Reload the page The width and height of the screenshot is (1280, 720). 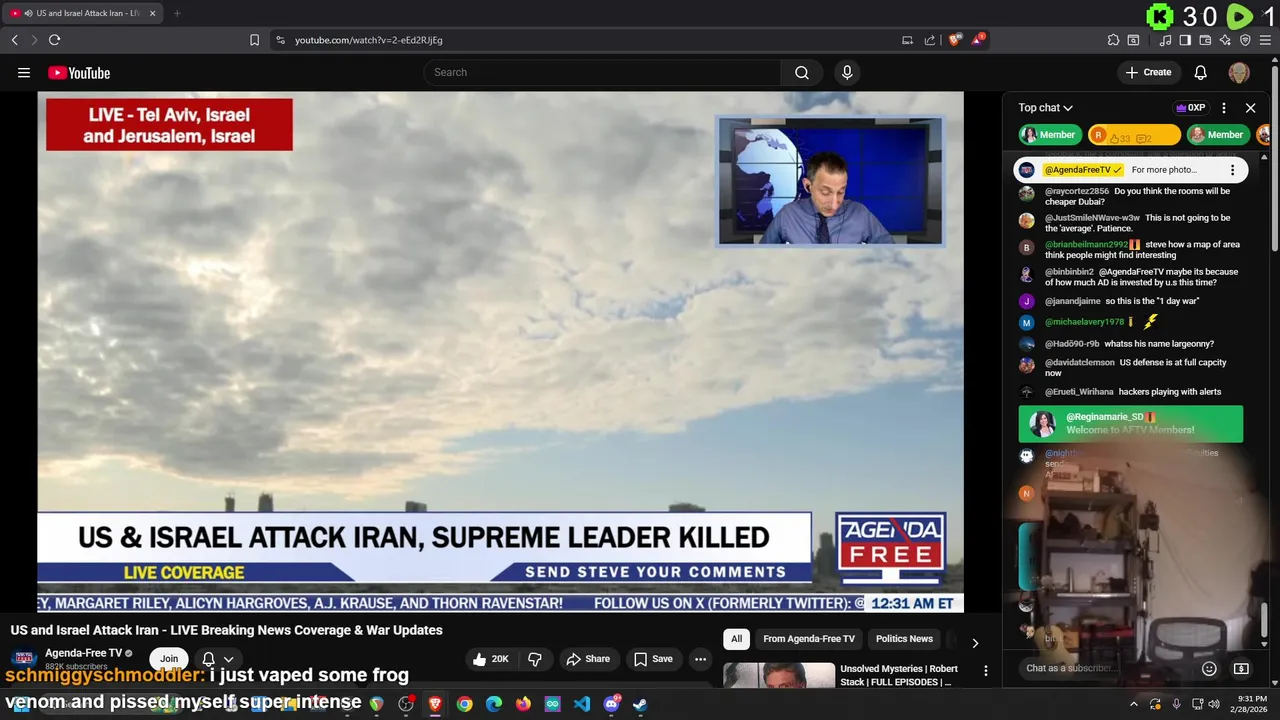tap(54, 40)
